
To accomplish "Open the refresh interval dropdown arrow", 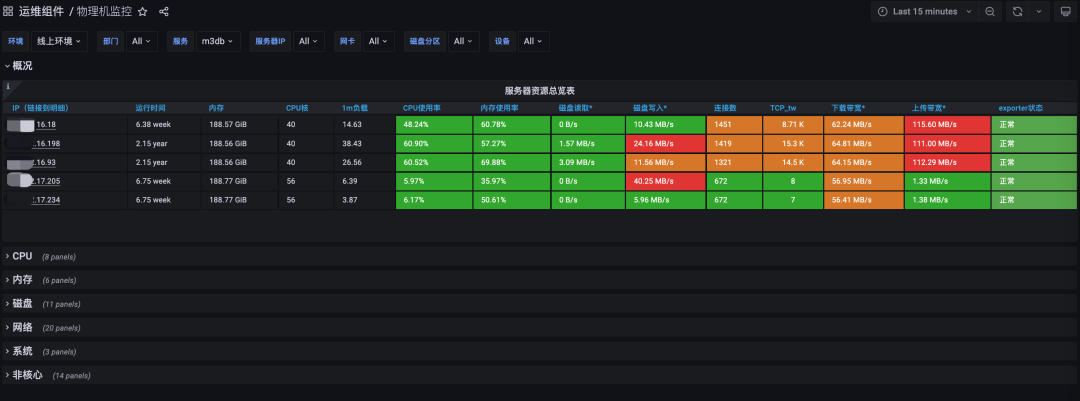I will (1039, 12).
